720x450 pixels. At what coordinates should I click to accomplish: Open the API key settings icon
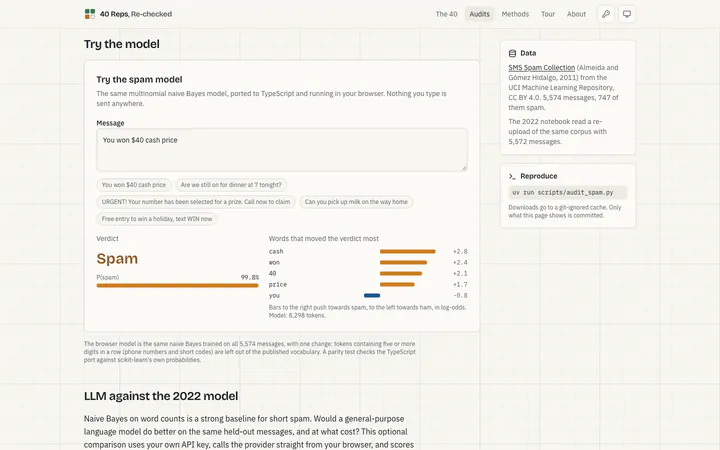[x=606, y=14]
